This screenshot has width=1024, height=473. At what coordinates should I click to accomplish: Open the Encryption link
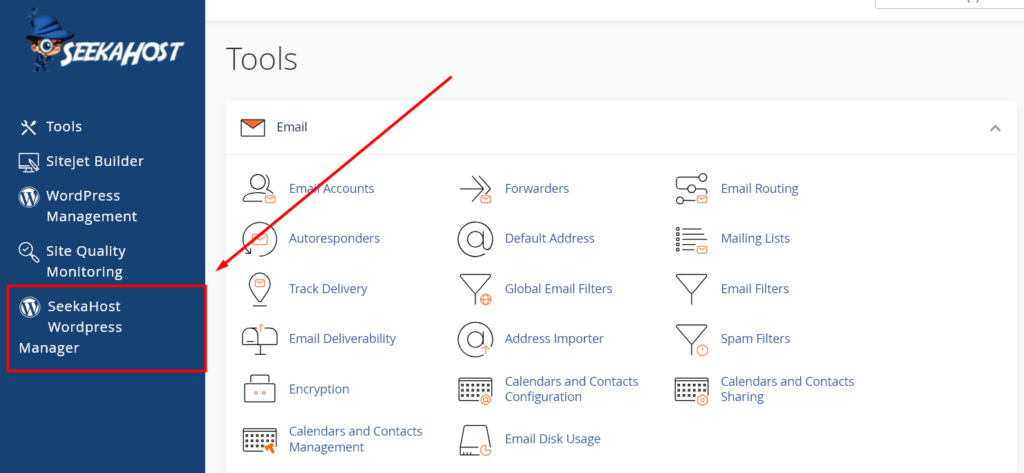pos(319,389)
